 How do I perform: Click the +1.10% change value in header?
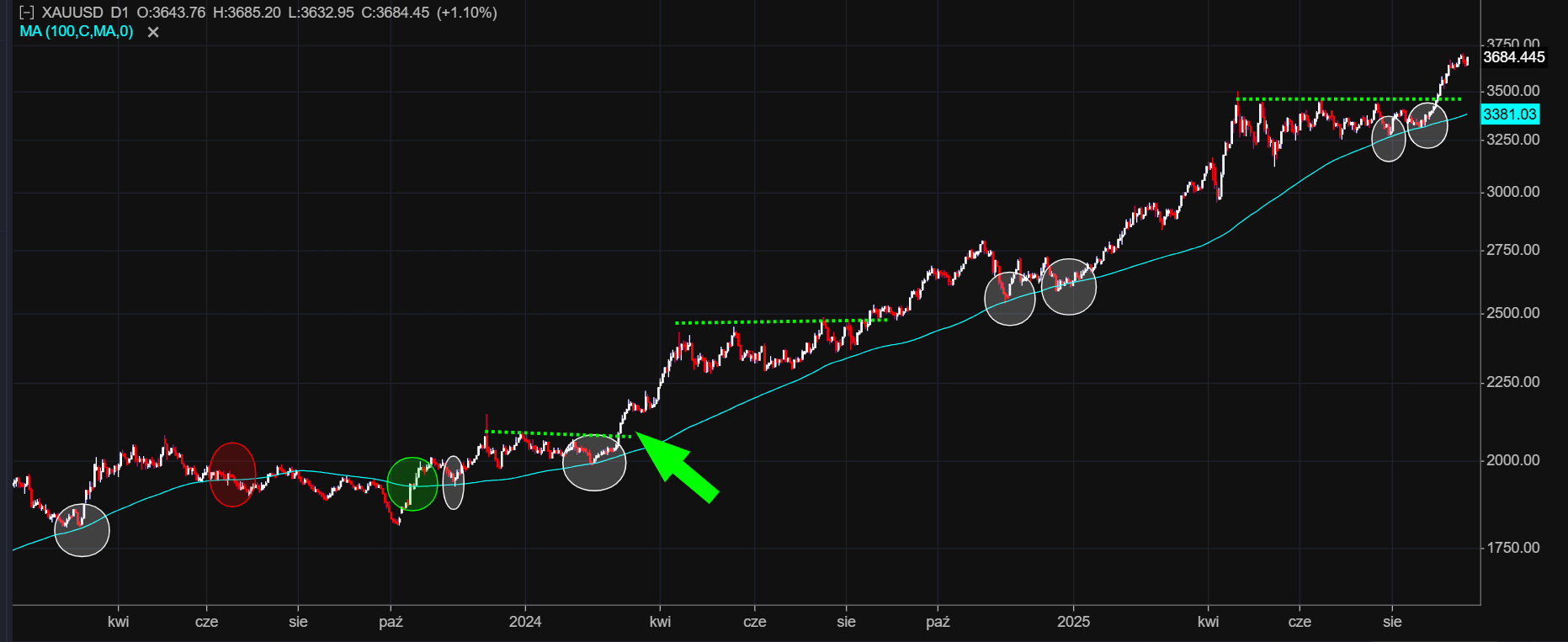pyautogui.click(x=466, y=13)
